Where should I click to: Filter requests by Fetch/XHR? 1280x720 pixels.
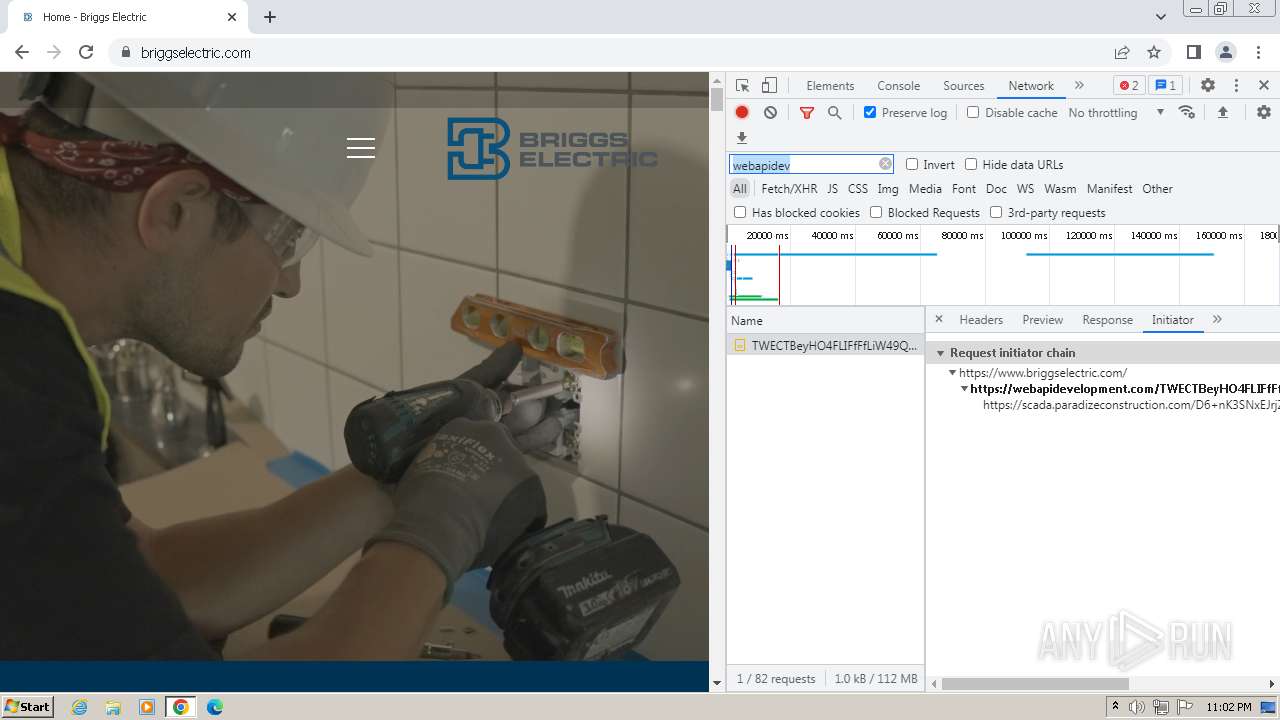click(x=789, y=188)
